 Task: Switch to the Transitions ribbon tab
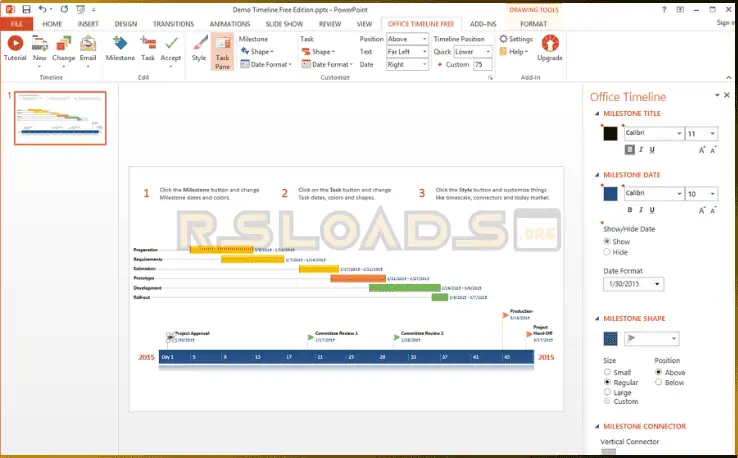click(x=174, y=22)
